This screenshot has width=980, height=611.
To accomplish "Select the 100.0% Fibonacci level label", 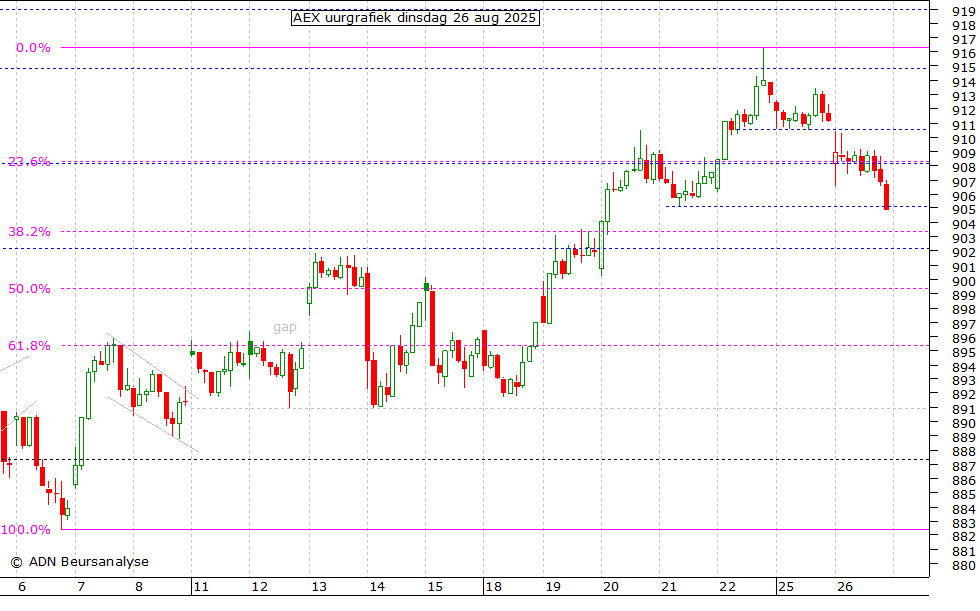I will [26, 529].
